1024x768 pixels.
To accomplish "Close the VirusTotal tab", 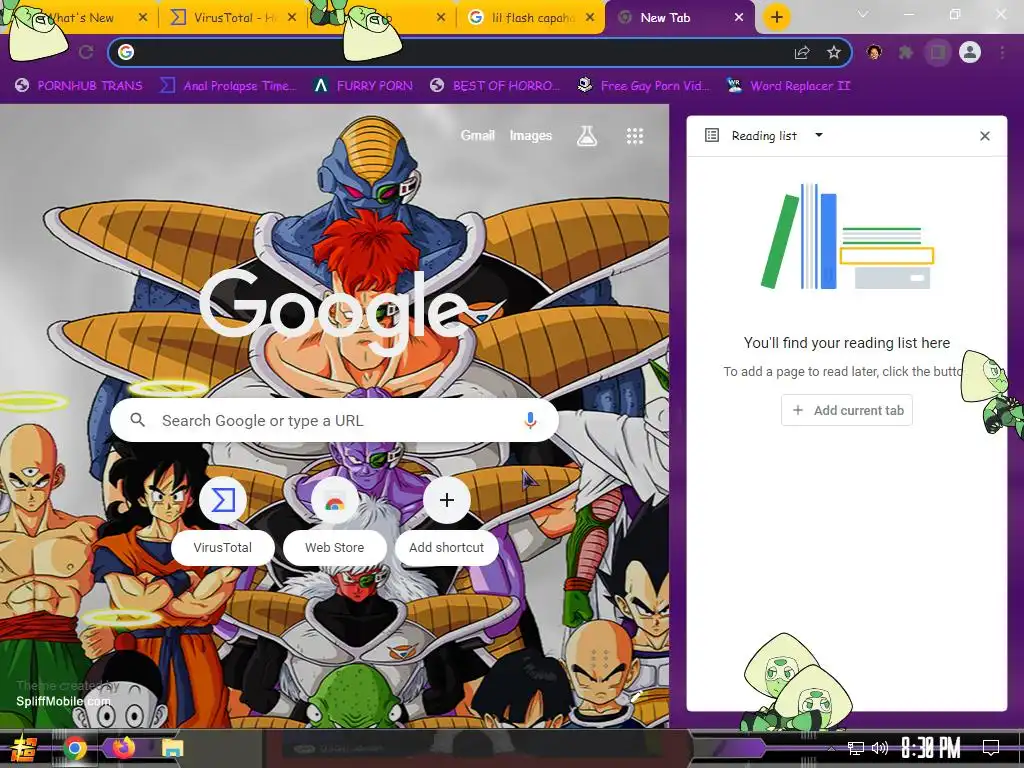I will coord(292,18).
